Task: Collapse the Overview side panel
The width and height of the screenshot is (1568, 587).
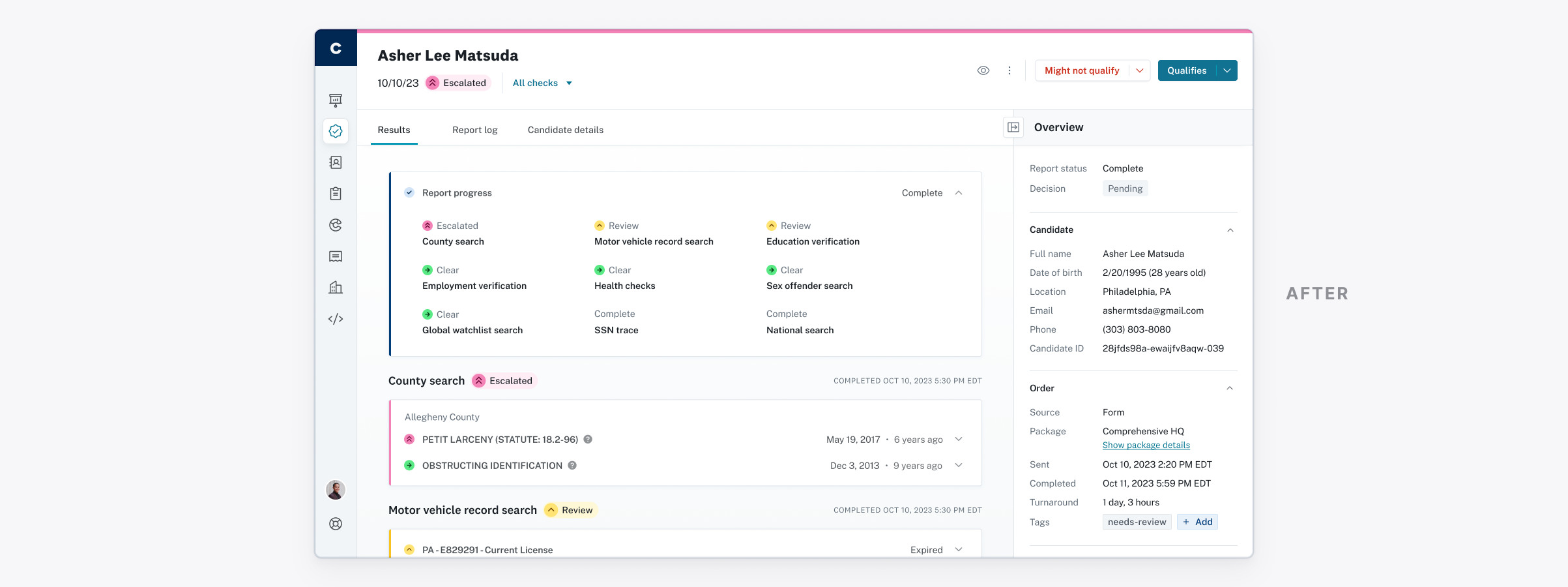Action: (1013, 127)
